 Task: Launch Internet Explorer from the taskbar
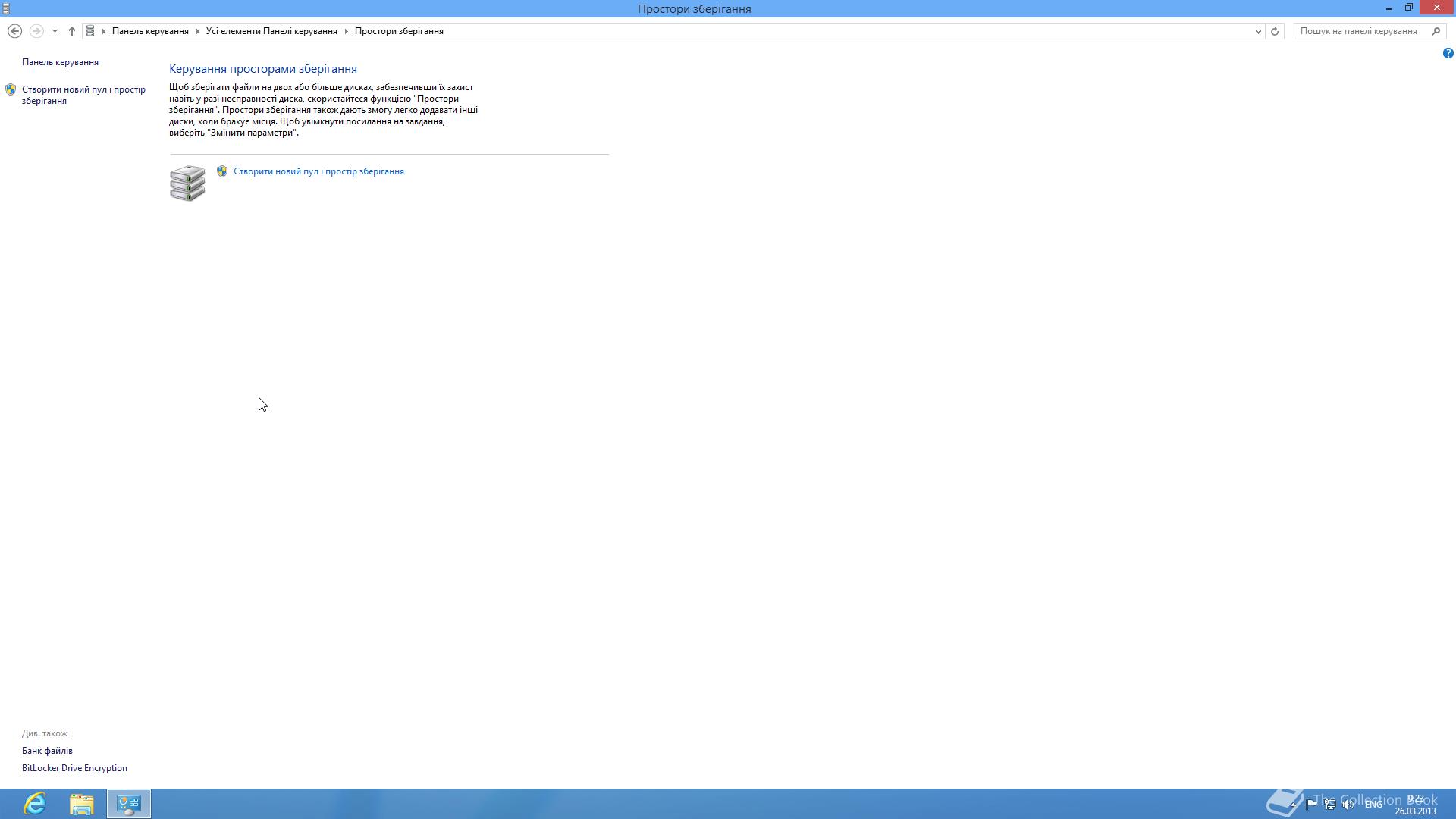pyautogui.click(x=35, y=804)
